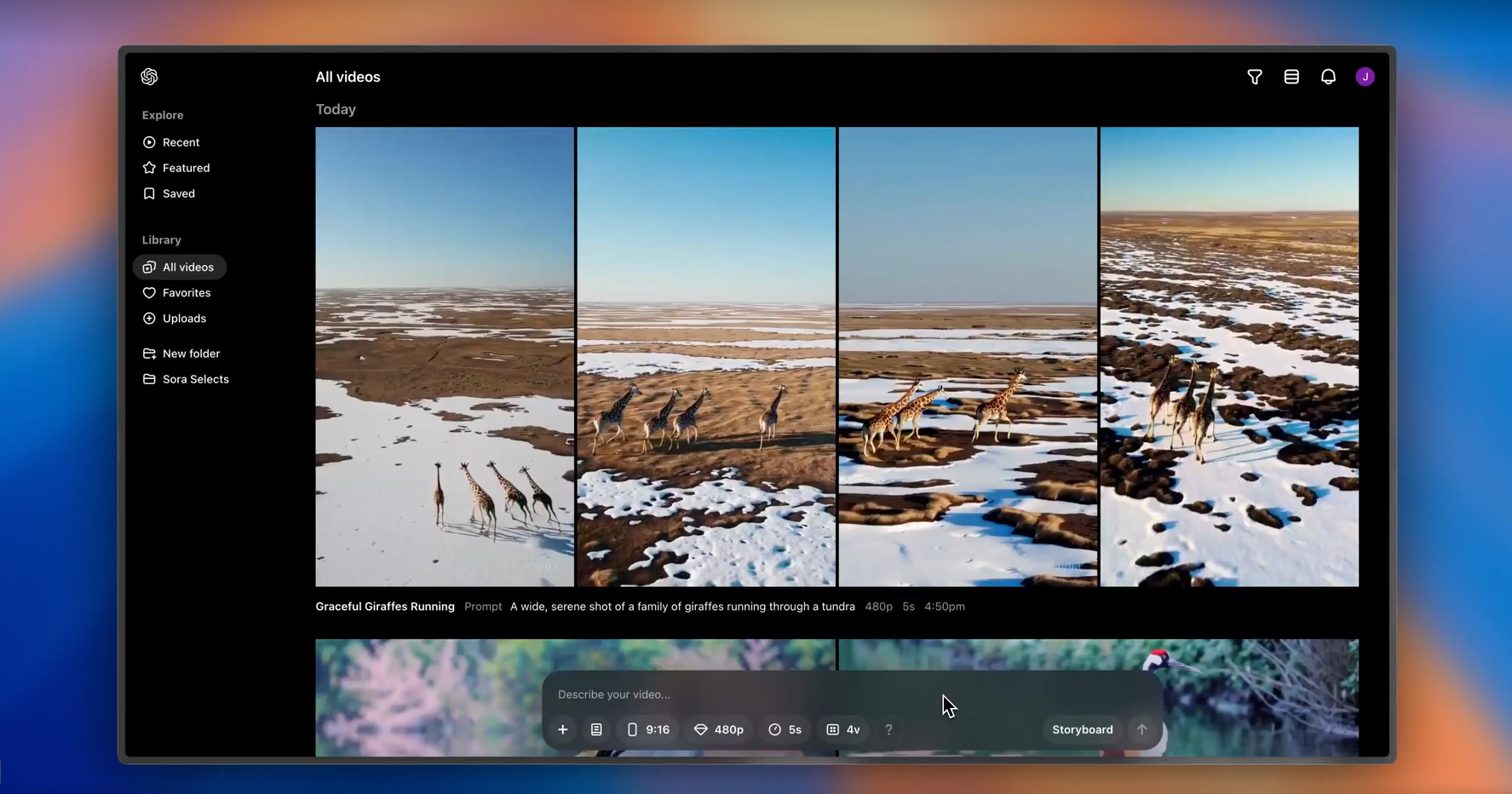Open the filter funnel icon
The image size is (1512, 794).
point(1255,77)
